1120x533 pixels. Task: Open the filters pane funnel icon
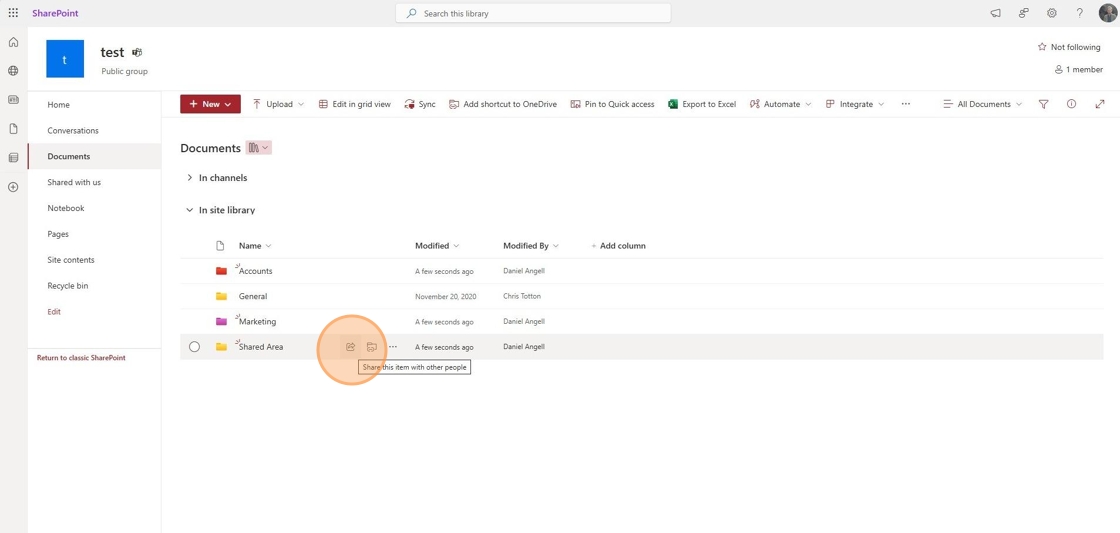coord(1044,104)
